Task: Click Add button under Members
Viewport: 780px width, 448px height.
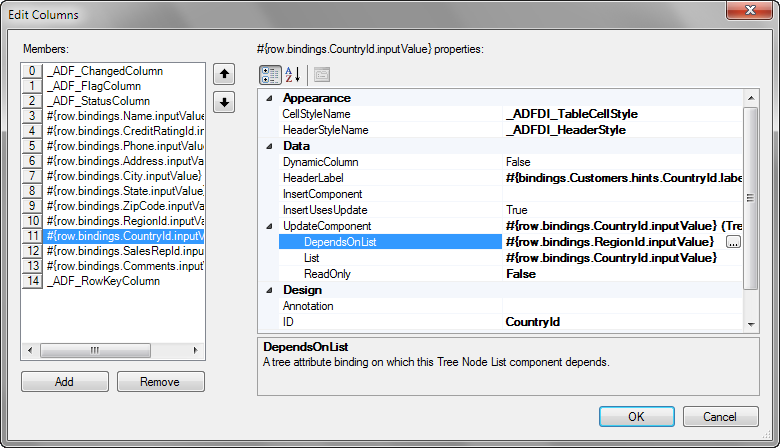Action: coord(65,382)
